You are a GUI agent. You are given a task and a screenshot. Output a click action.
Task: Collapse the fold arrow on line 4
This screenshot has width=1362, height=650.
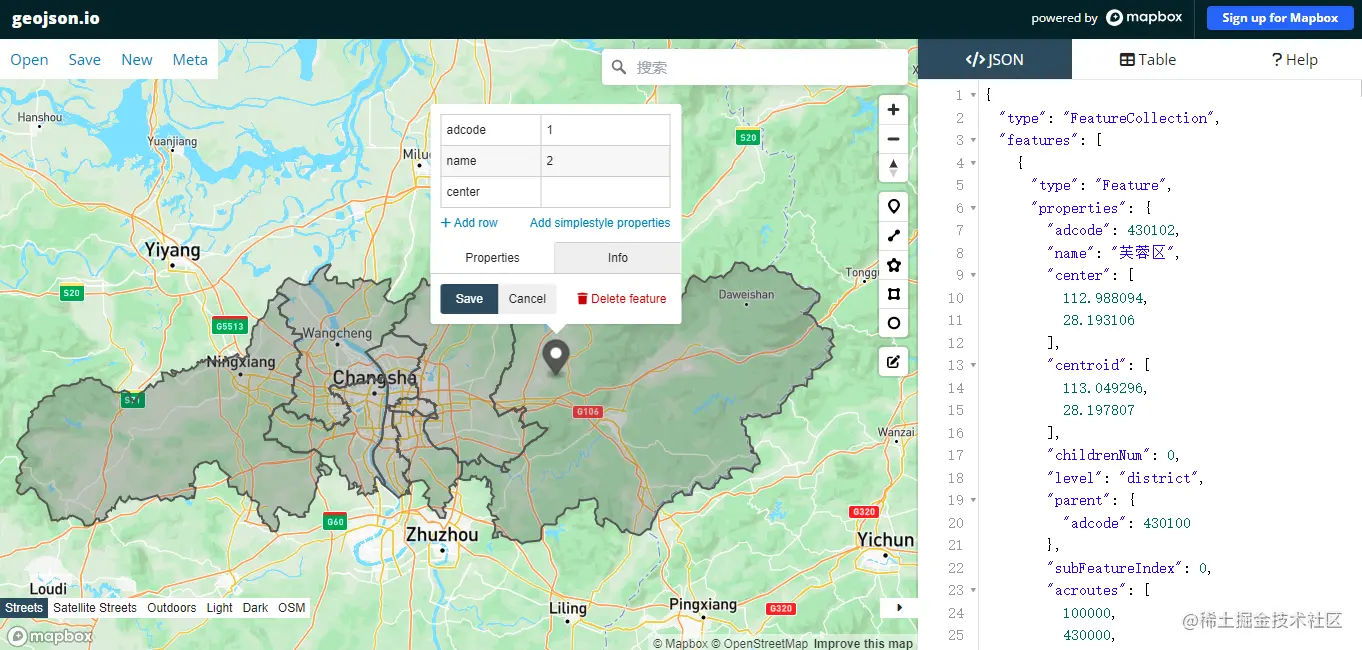tap(973, 163)
